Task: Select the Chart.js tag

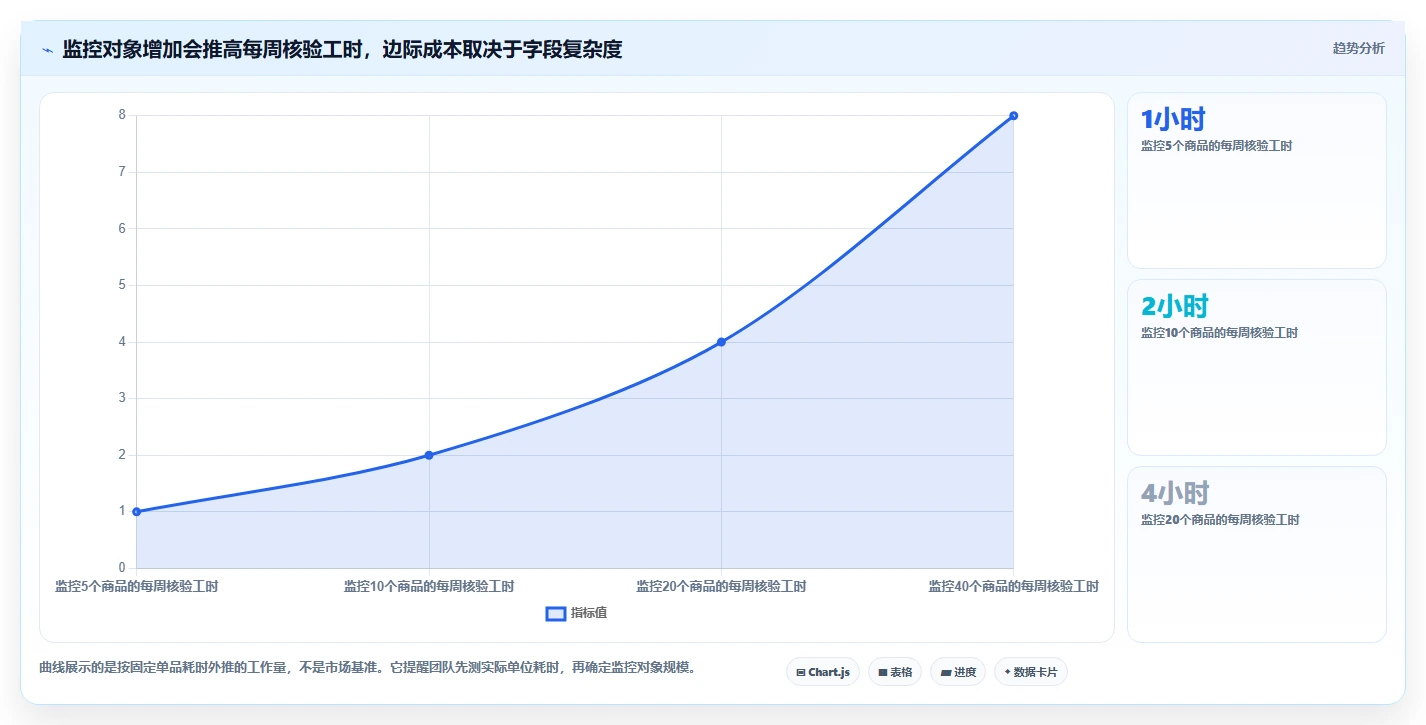Action: [x=823, y=672]
